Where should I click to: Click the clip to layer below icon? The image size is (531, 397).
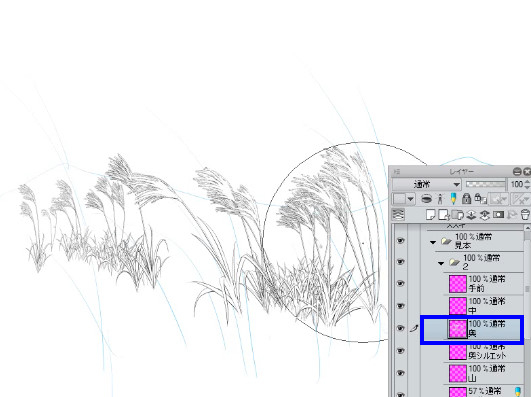(x=427, y=198)
